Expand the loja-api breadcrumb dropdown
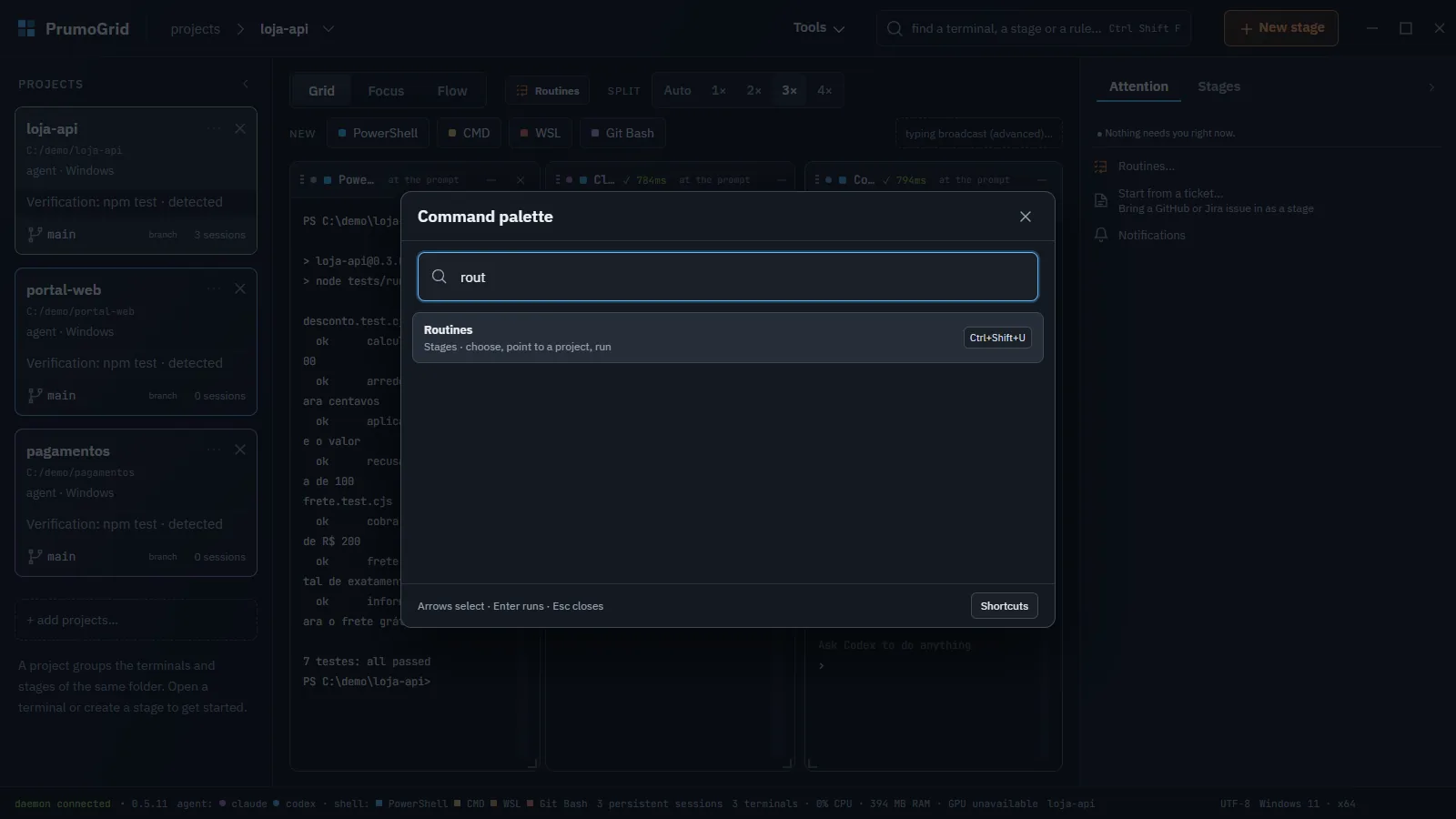Viewport: 1456px width, 819px height. click(329, 29)
